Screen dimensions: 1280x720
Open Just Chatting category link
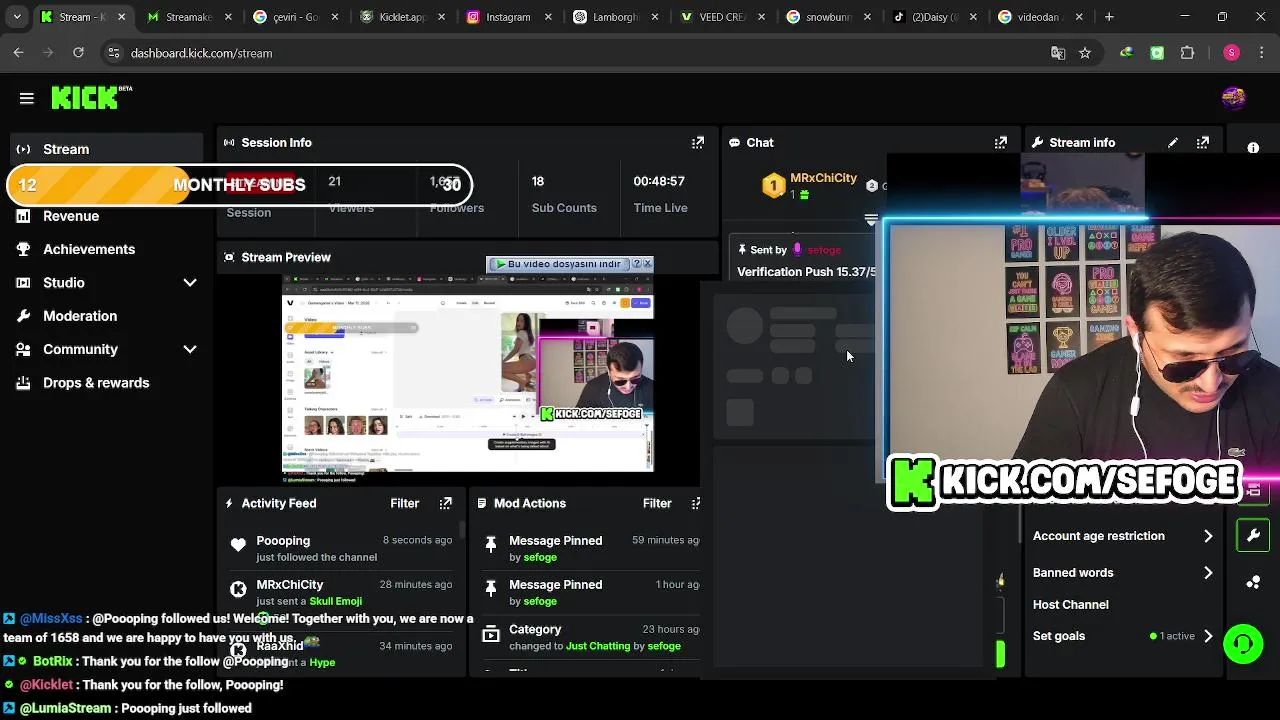point(598,646)
